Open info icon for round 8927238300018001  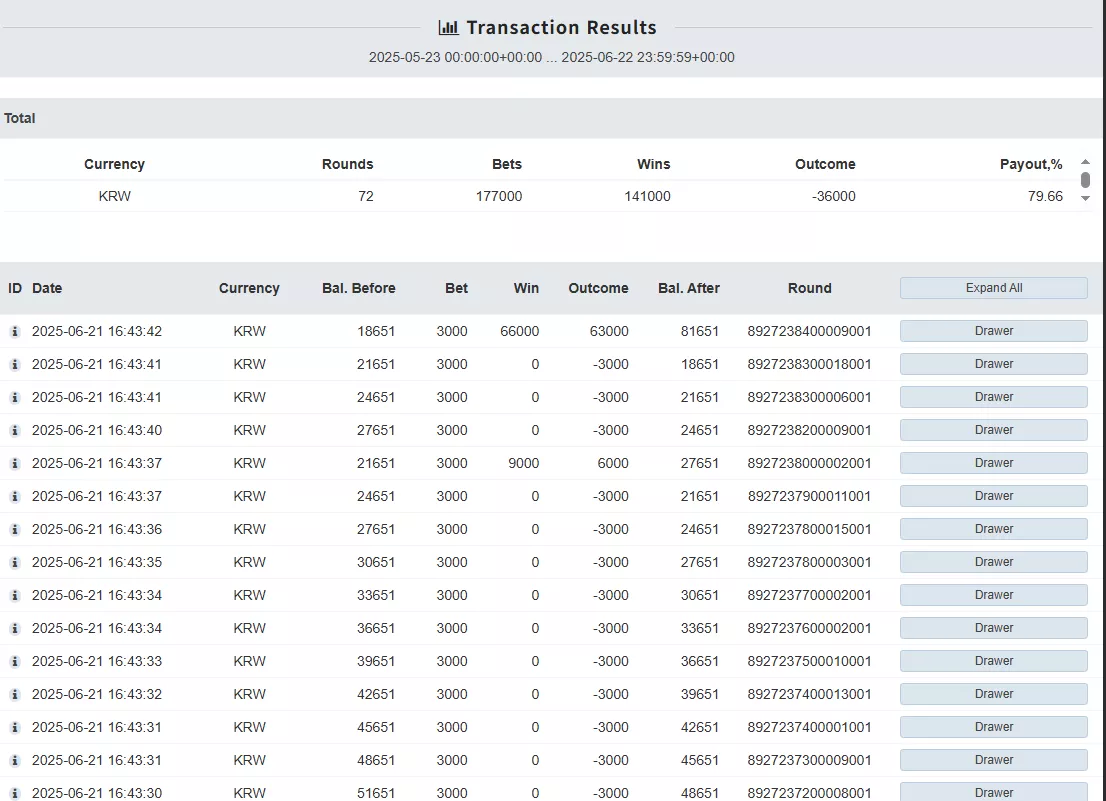(x=15, y=365)
